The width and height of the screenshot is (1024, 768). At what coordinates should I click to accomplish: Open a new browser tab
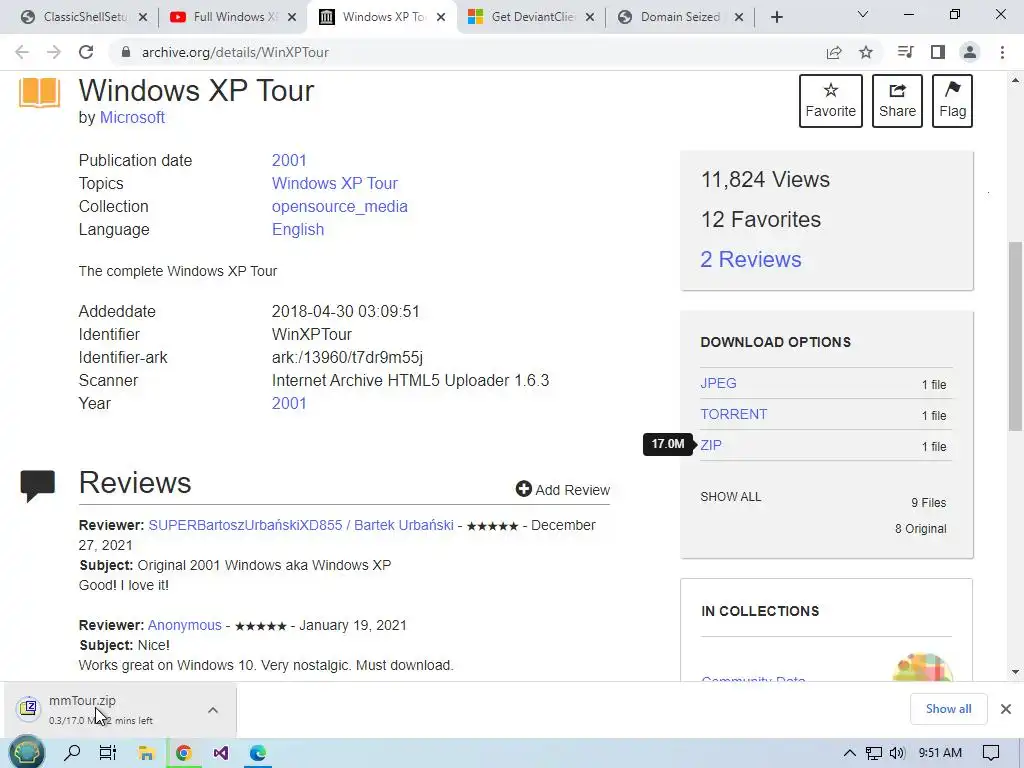(x=776, y=17)
